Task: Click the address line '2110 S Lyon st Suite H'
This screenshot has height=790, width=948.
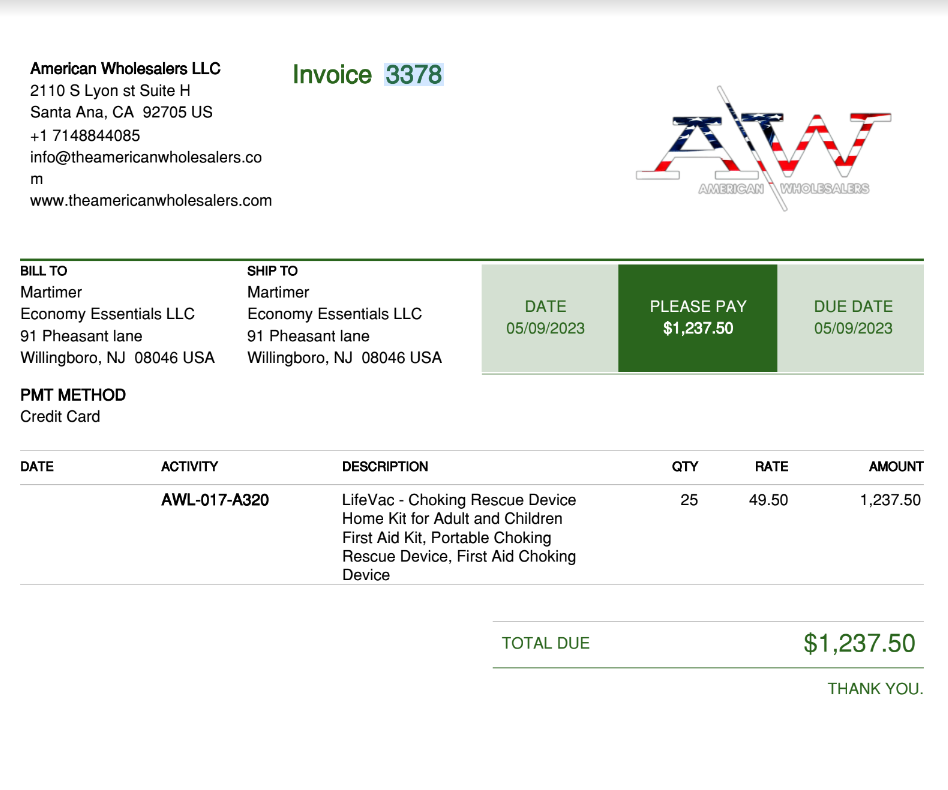Action: coord(110,91)
